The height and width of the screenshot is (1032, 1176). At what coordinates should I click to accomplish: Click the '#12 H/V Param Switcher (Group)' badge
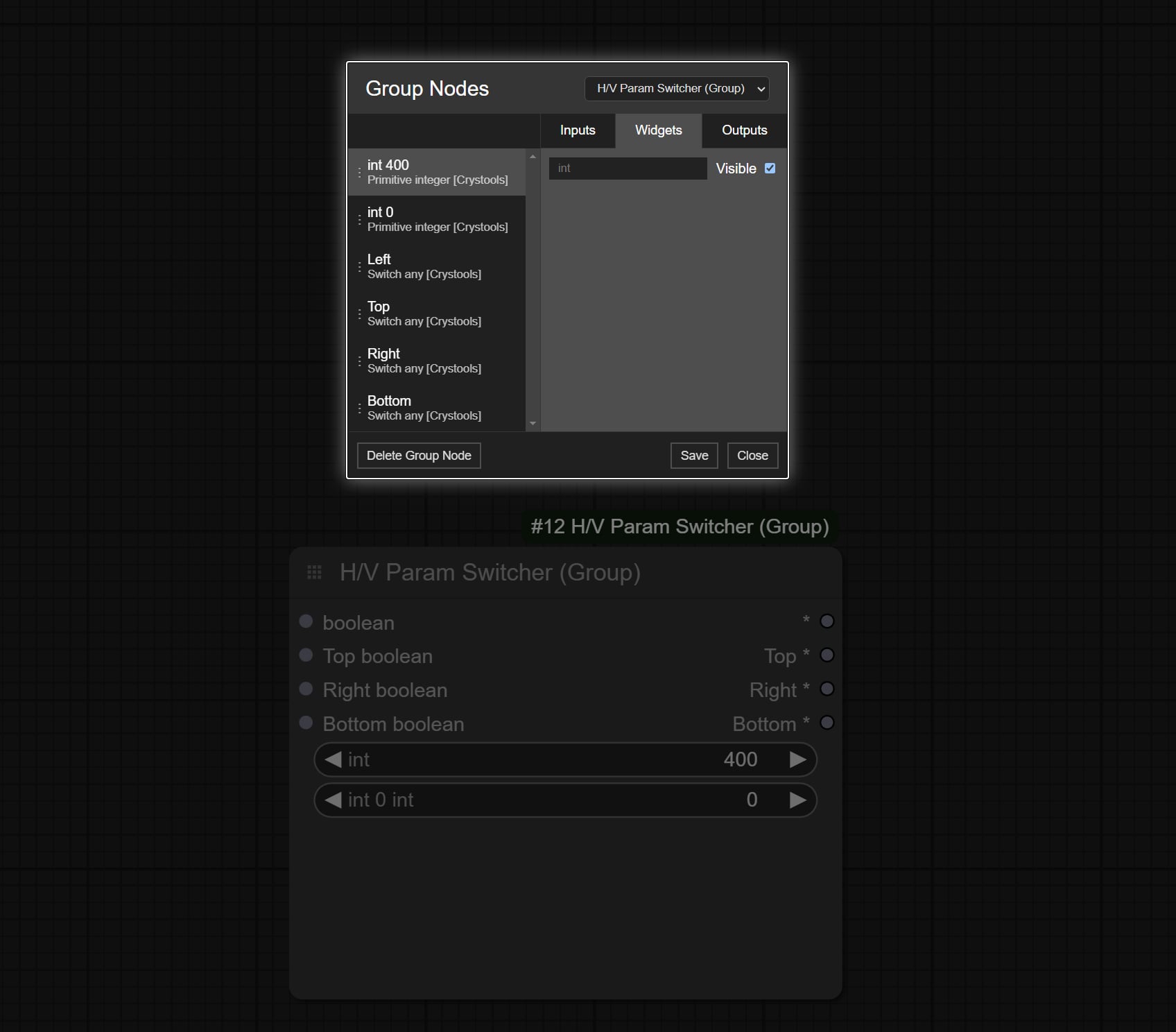tap(680, 526)
